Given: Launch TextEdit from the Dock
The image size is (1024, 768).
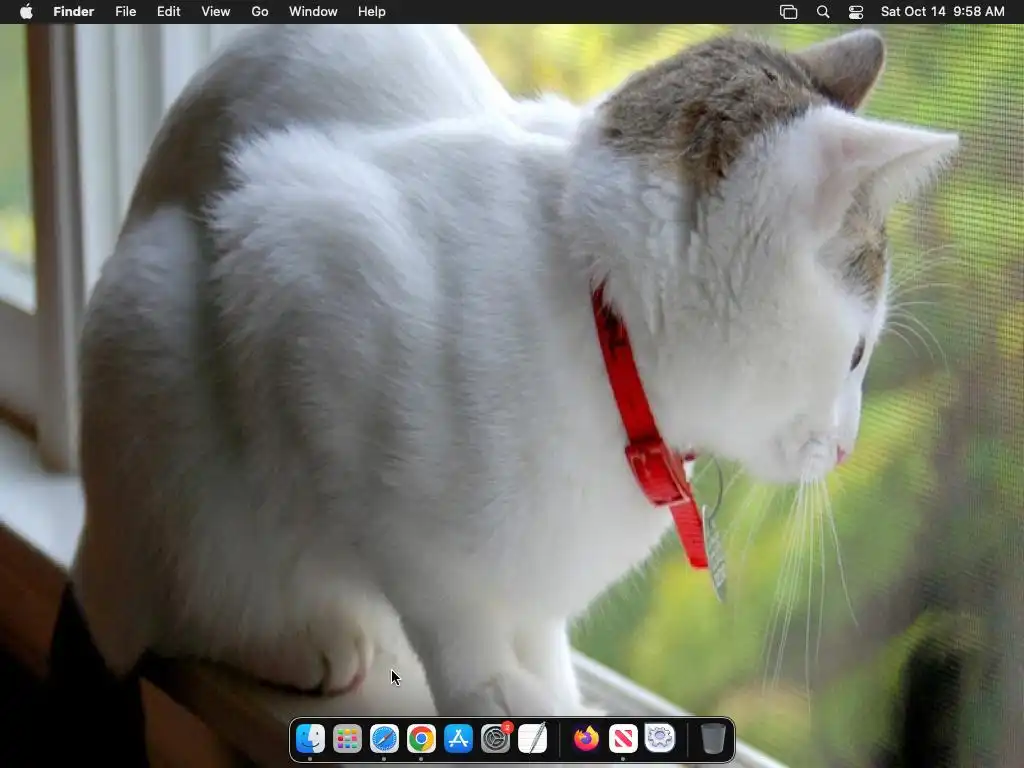Looking at the screenshot, I should [533, 739].
